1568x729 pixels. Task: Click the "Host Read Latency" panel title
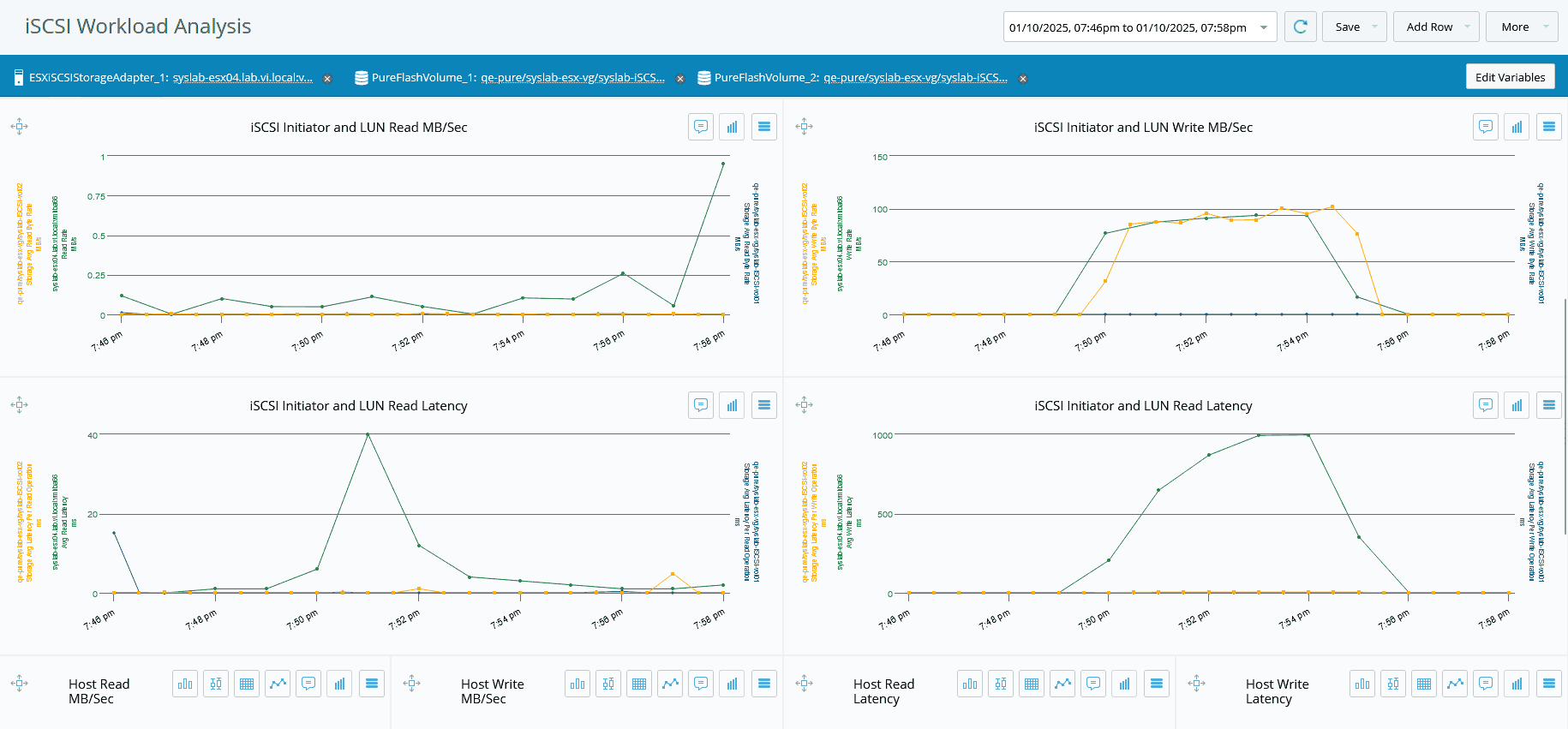click(x=884, y=691)
